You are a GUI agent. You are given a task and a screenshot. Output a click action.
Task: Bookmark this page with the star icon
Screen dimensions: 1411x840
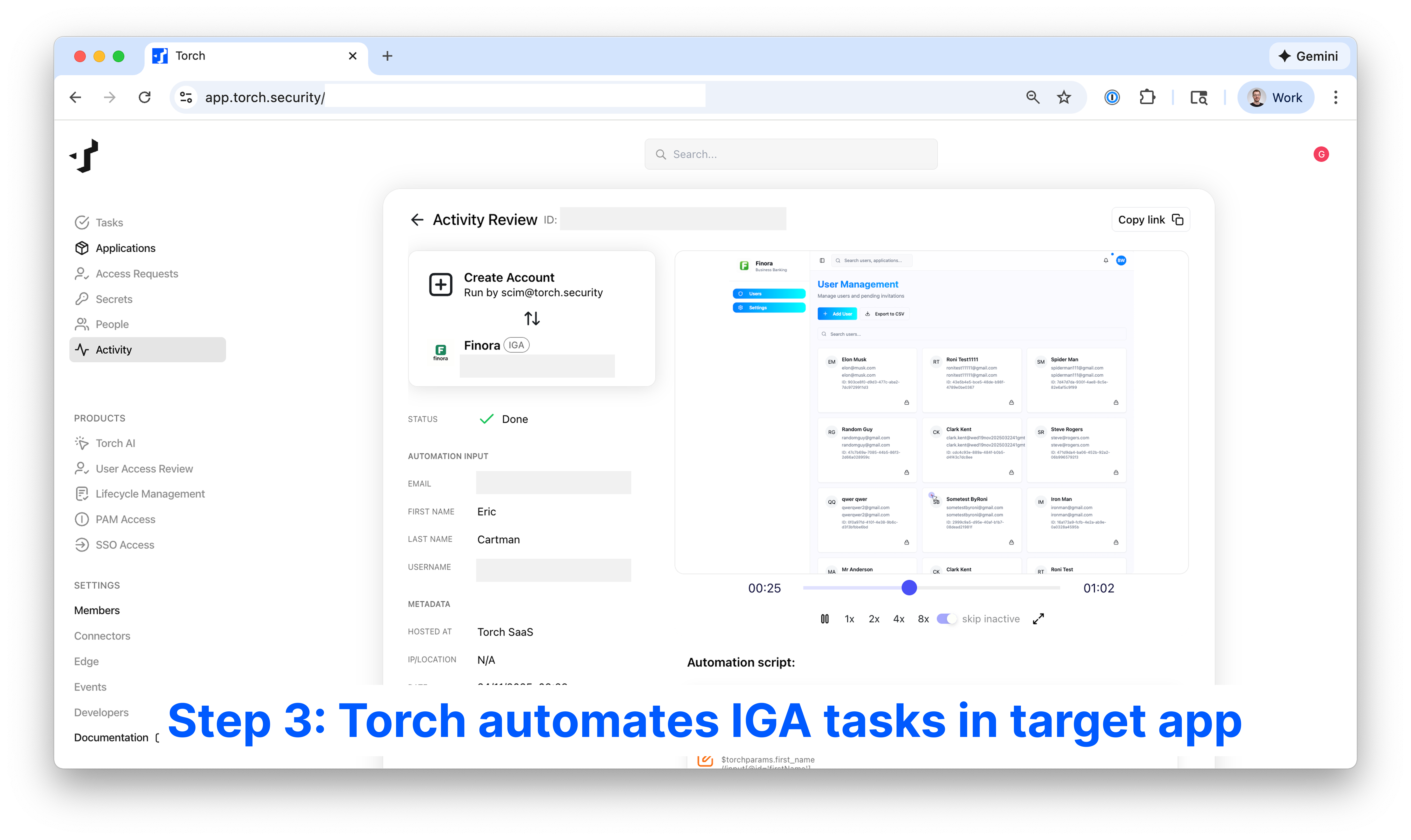click(1064, 97)
